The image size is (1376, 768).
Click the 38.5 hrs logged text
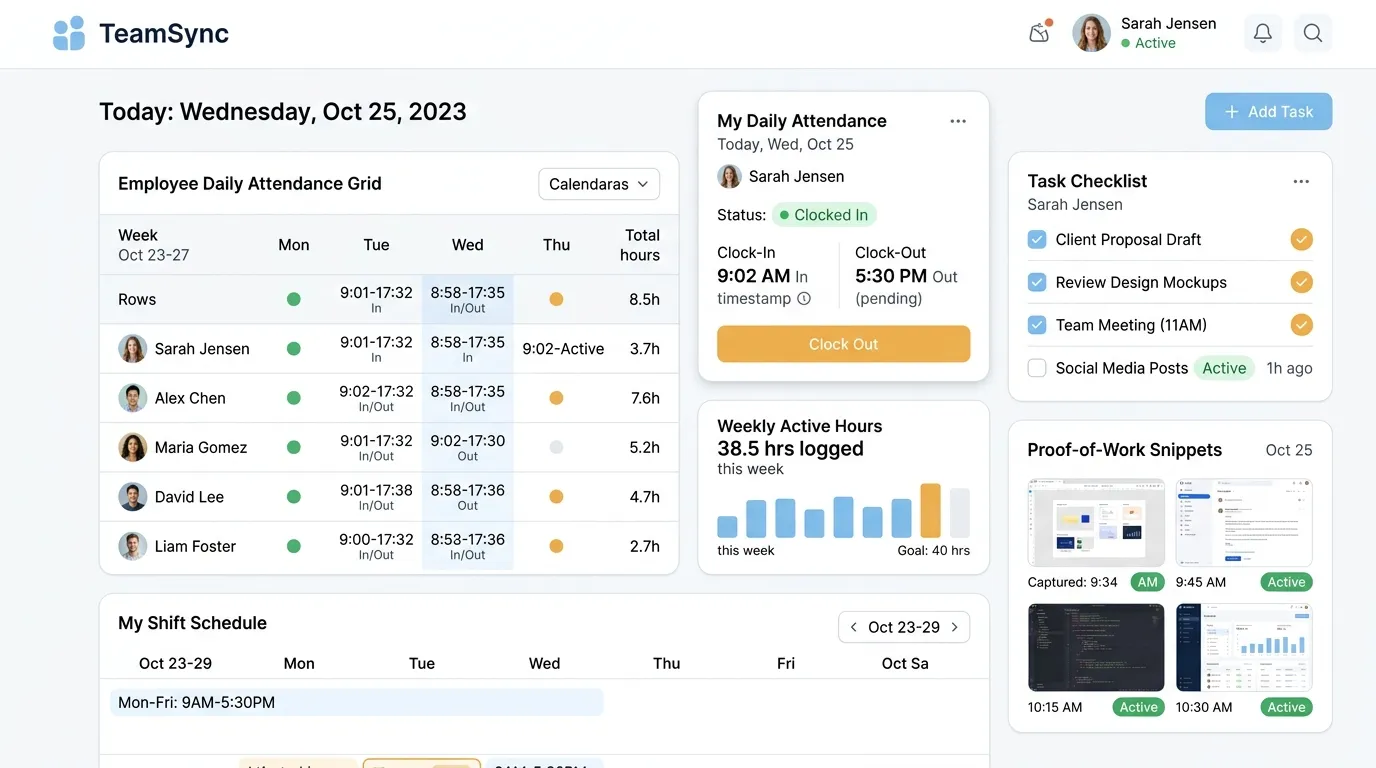(x=790, y=449)
